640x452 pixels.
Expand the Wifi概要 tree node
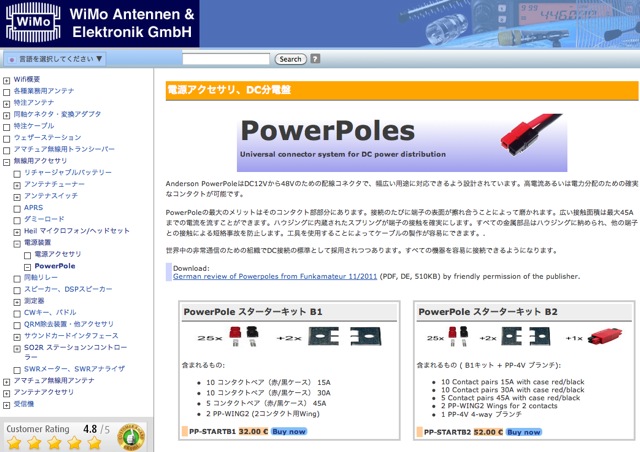(7, 80)
